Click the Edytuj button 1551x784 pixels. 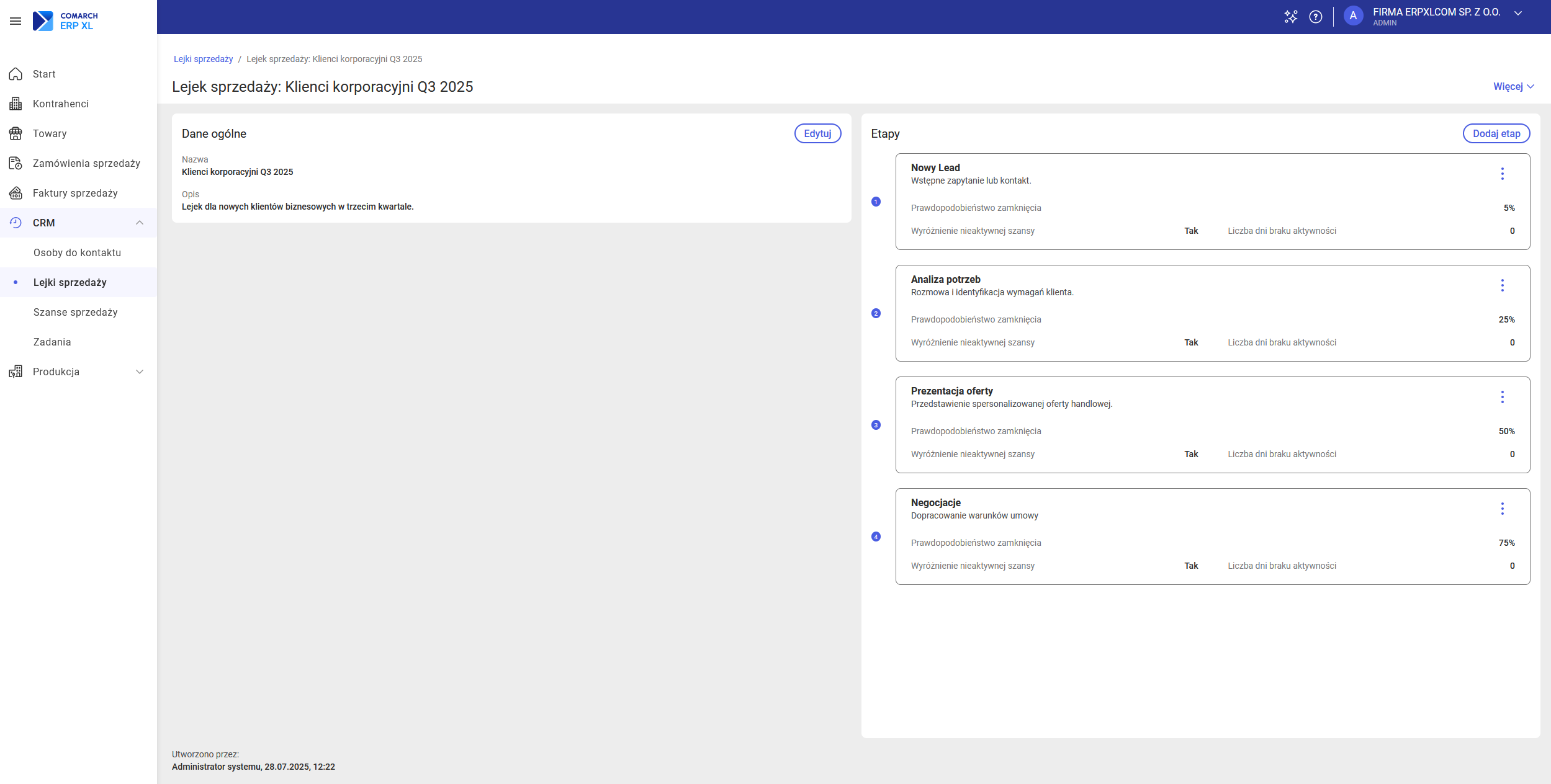[x=817, y=133]
